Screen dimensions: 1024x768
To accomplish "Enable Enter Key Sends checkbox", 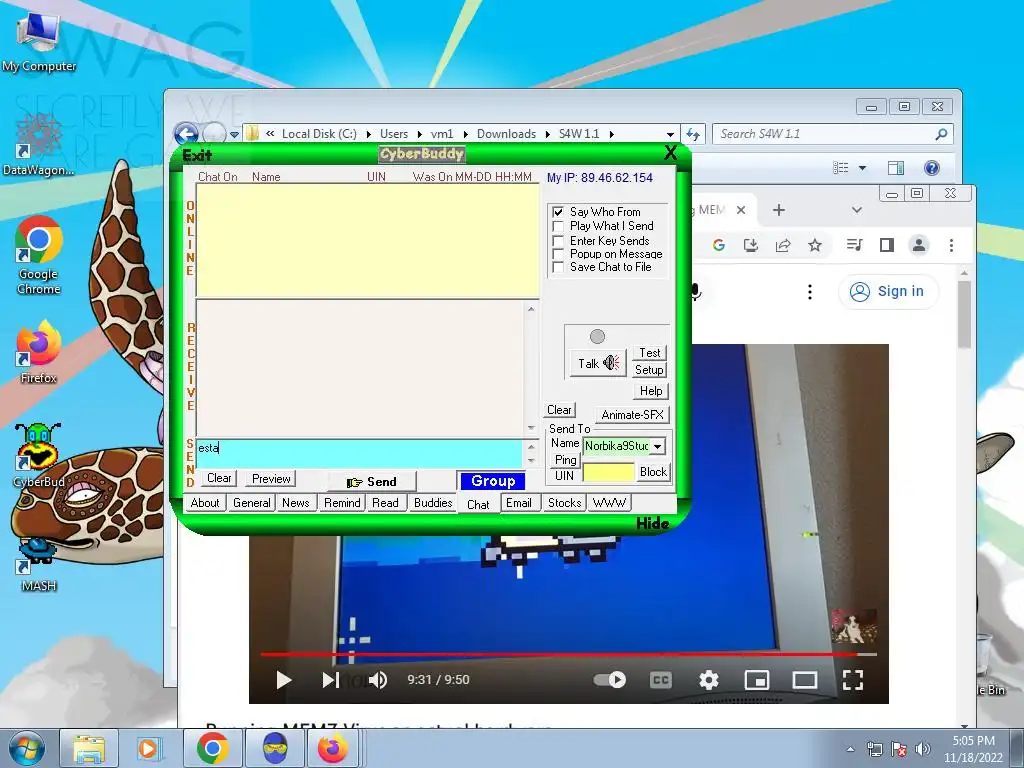I will [x=558, y=241].
